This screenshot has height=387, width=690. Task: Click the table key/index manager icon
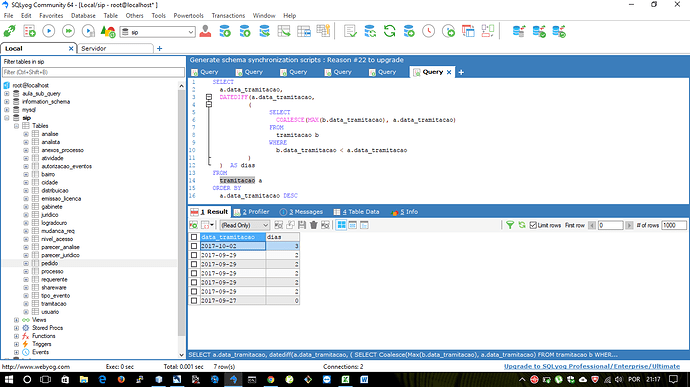323,31
